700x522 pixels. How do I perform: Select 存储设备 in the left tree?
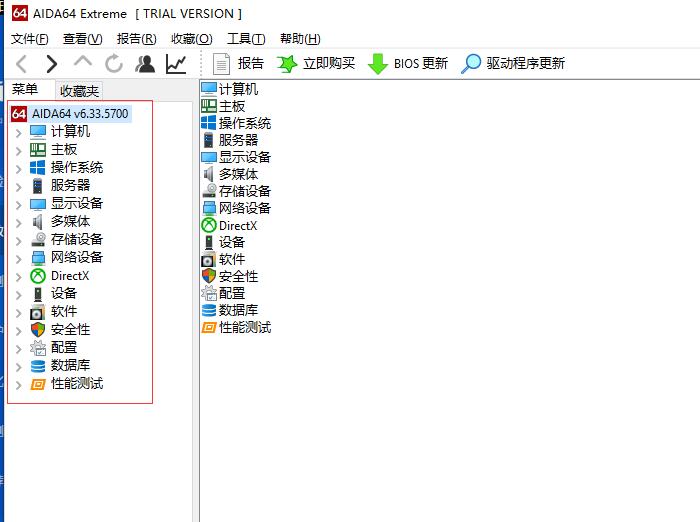click(x=77, y=239)
